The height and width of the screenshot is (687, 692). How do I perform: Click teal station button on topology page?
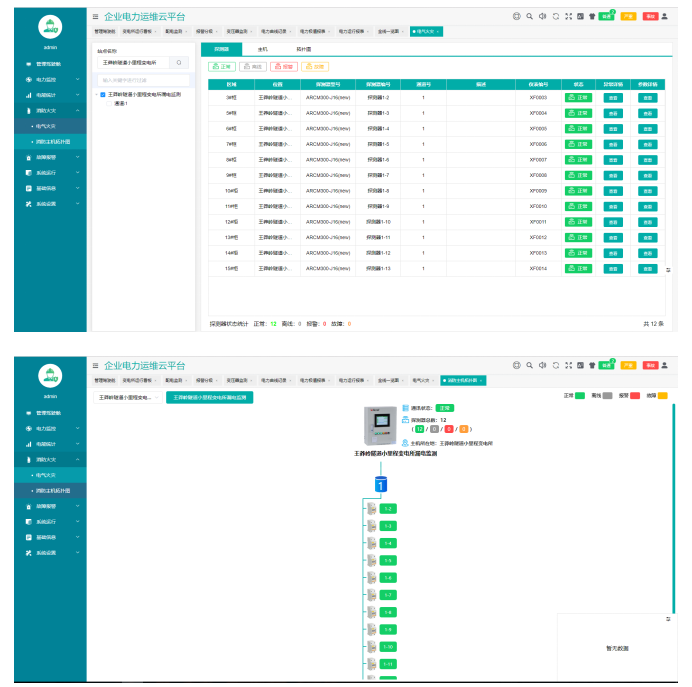point(210,398)
